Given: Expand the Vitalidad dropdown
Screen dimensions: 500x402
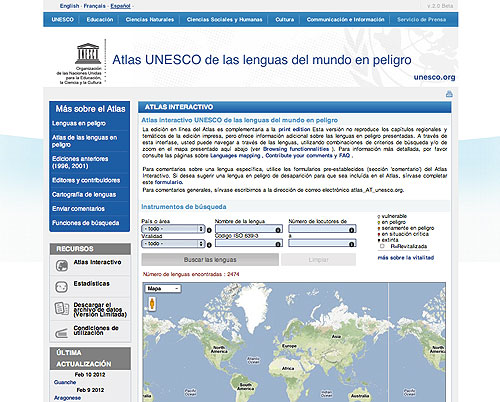Looking at the screenshot, I should [173, 244].
